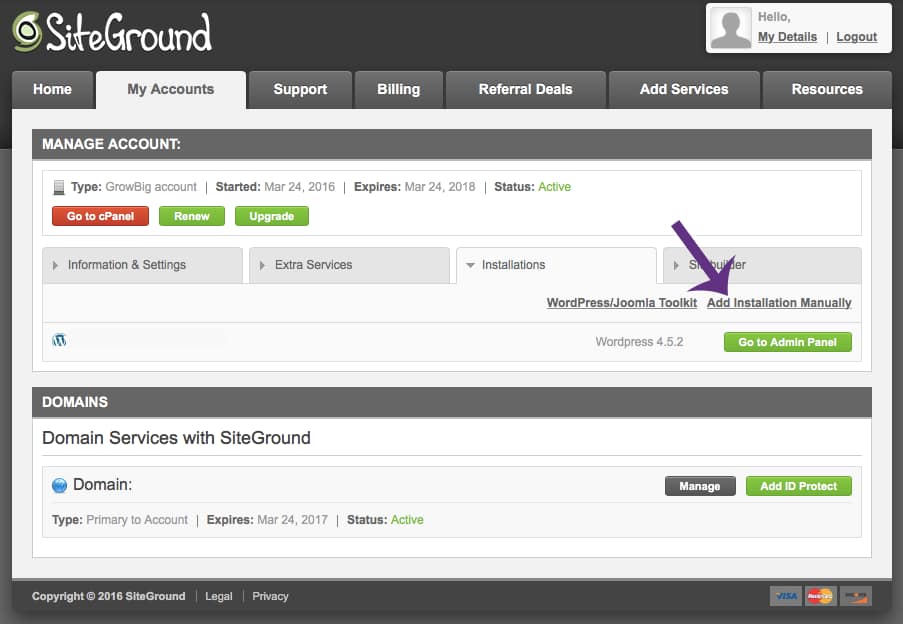Go to the Home tab
The image size is (903, 624).
pos(52,89)
